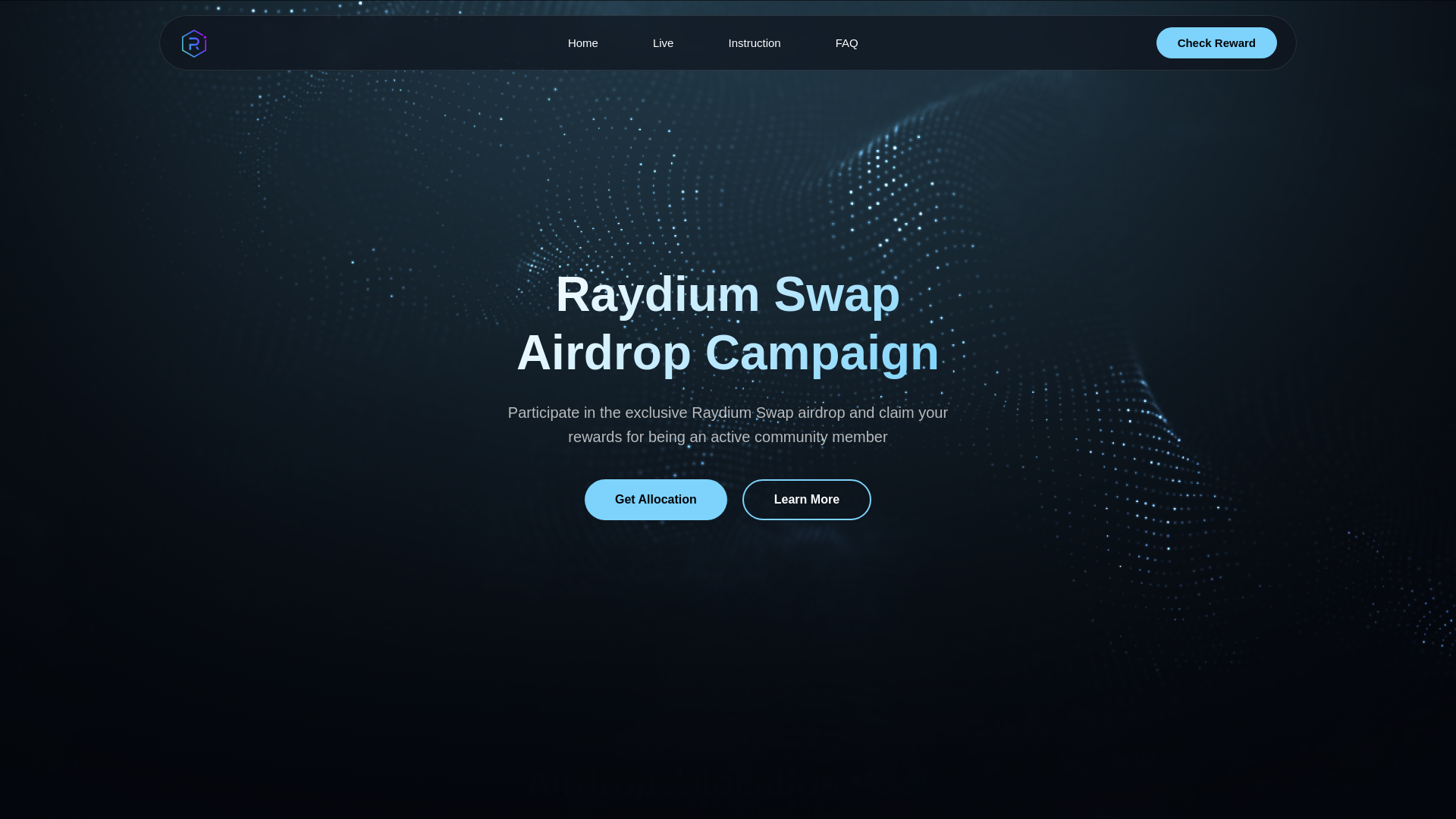The width and height of the screenshot is (1456, 819).
Task: Go to the Live nav item
Action: tap(663, 43)
